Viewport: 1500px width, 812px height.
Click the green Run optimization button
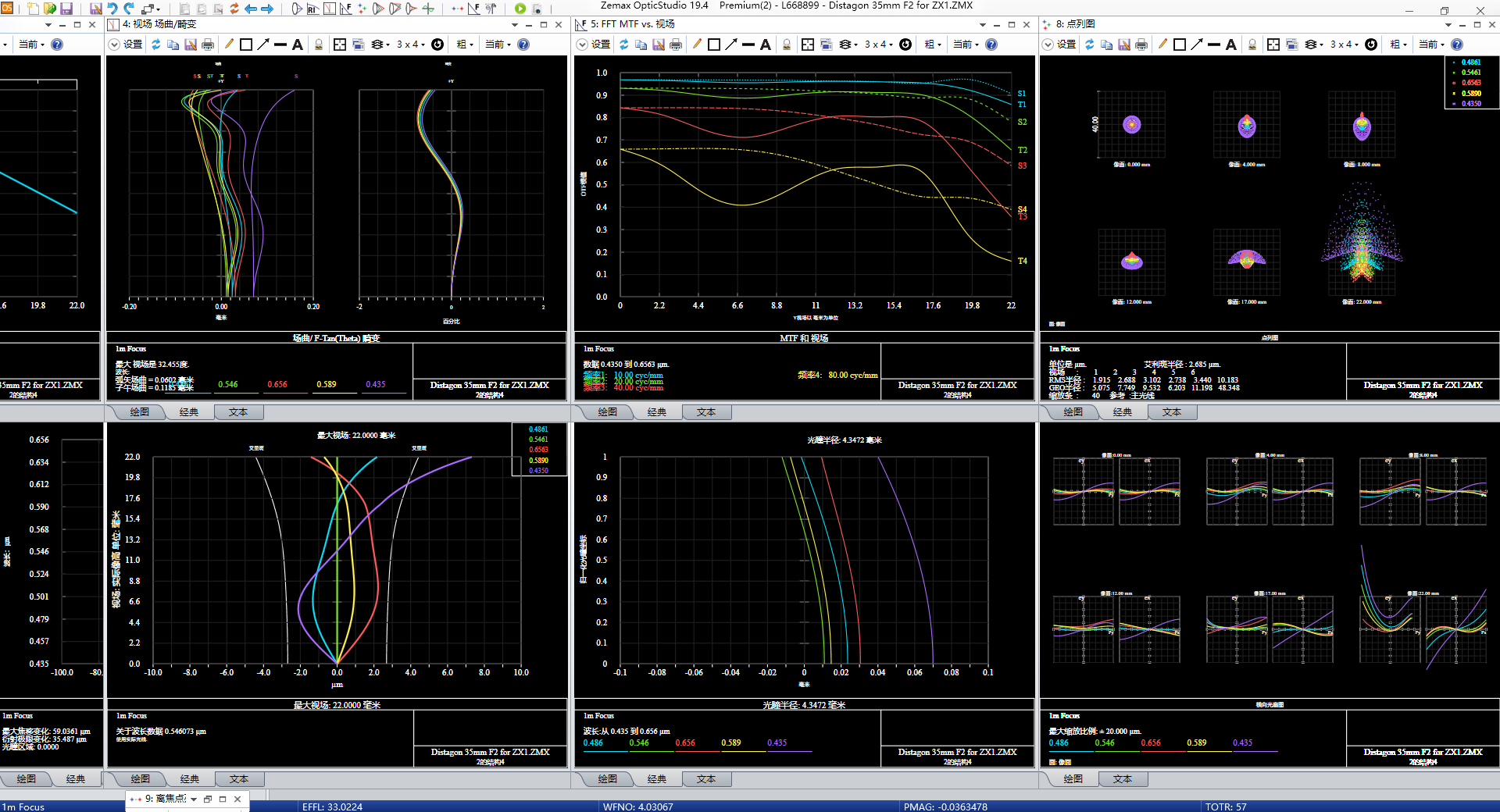(520, 9)
